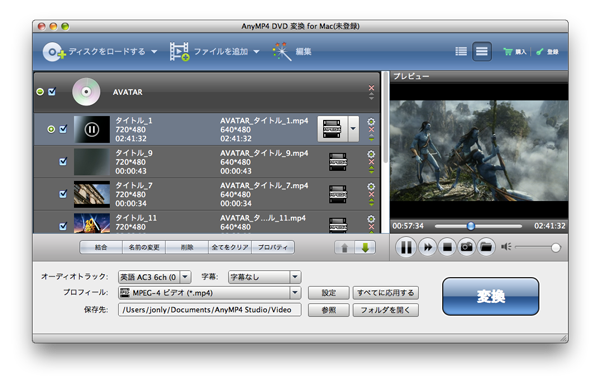Click the Edit (編集) magic wand icon
The width and height of the screenshot is (600, 387).
click(282, 52)
